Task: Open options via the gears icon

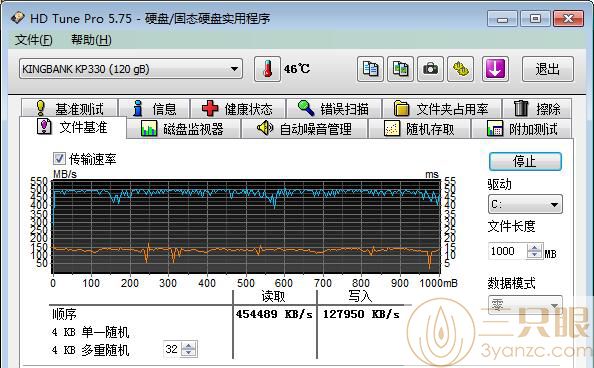Action: point(460,69)
